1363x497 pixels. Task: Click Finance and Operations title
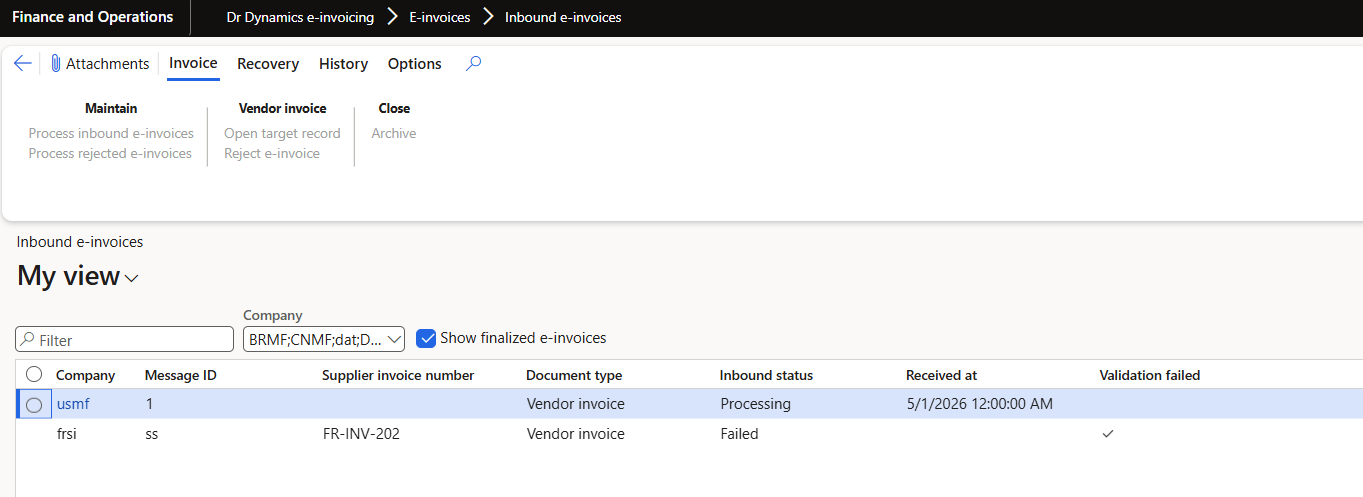(92, 17)
